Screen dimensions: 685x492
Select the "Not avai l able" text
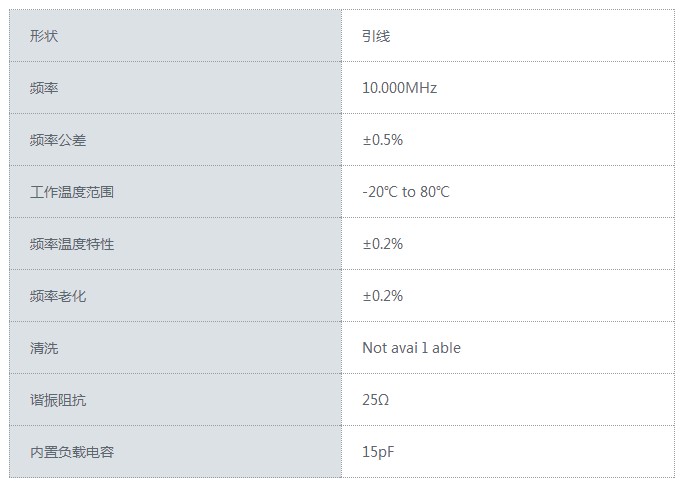(411, 348)
